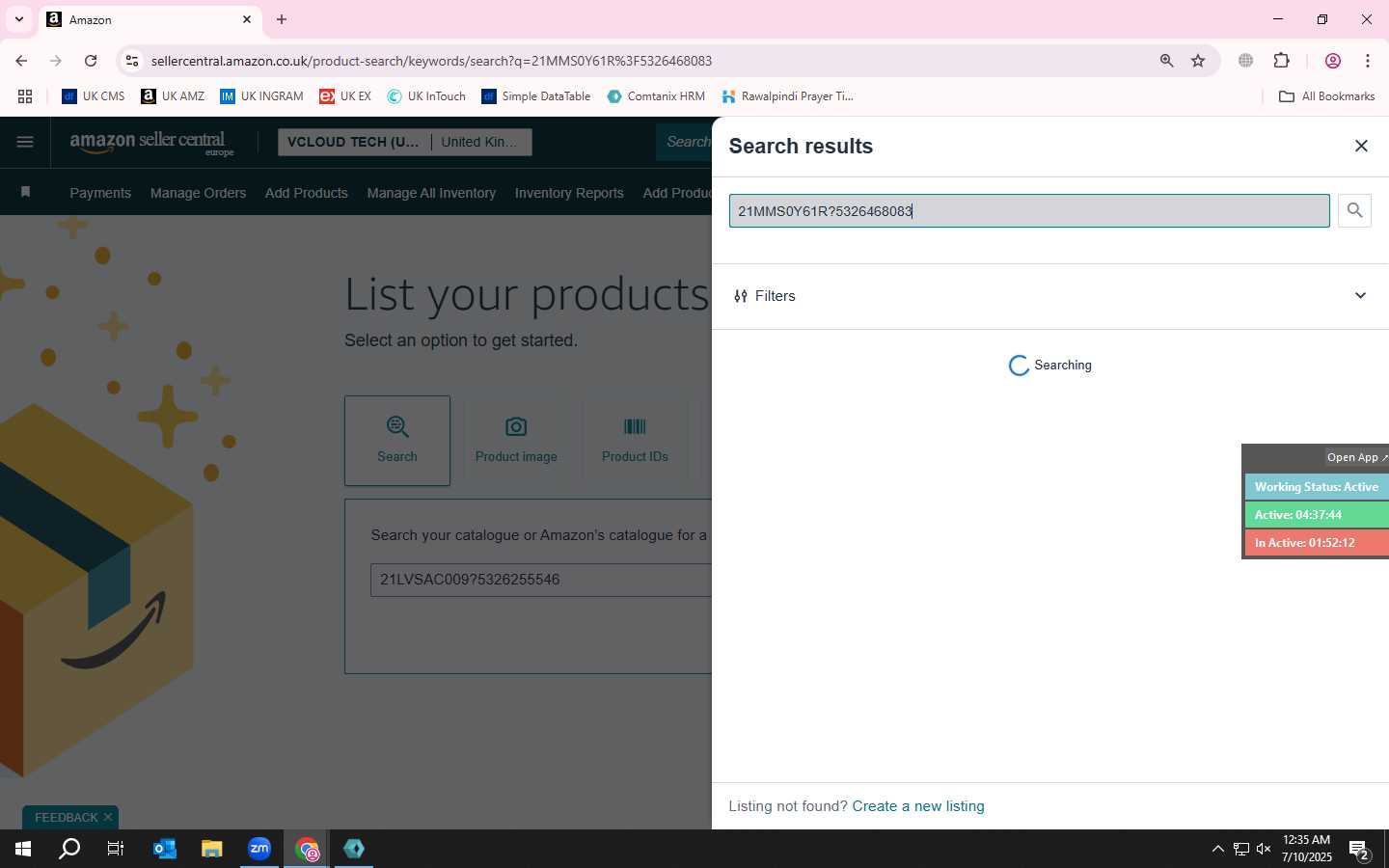Image resolution: width=1389 pixels, height=868 pixels.
Task: Open Inventory Reports menu item
Action: 569,193
